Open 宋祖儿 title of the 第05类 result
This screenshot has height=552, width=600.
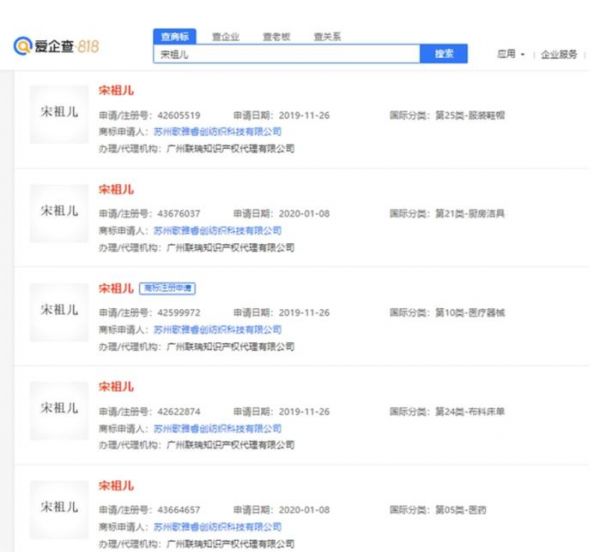click(x=116, y=486)
